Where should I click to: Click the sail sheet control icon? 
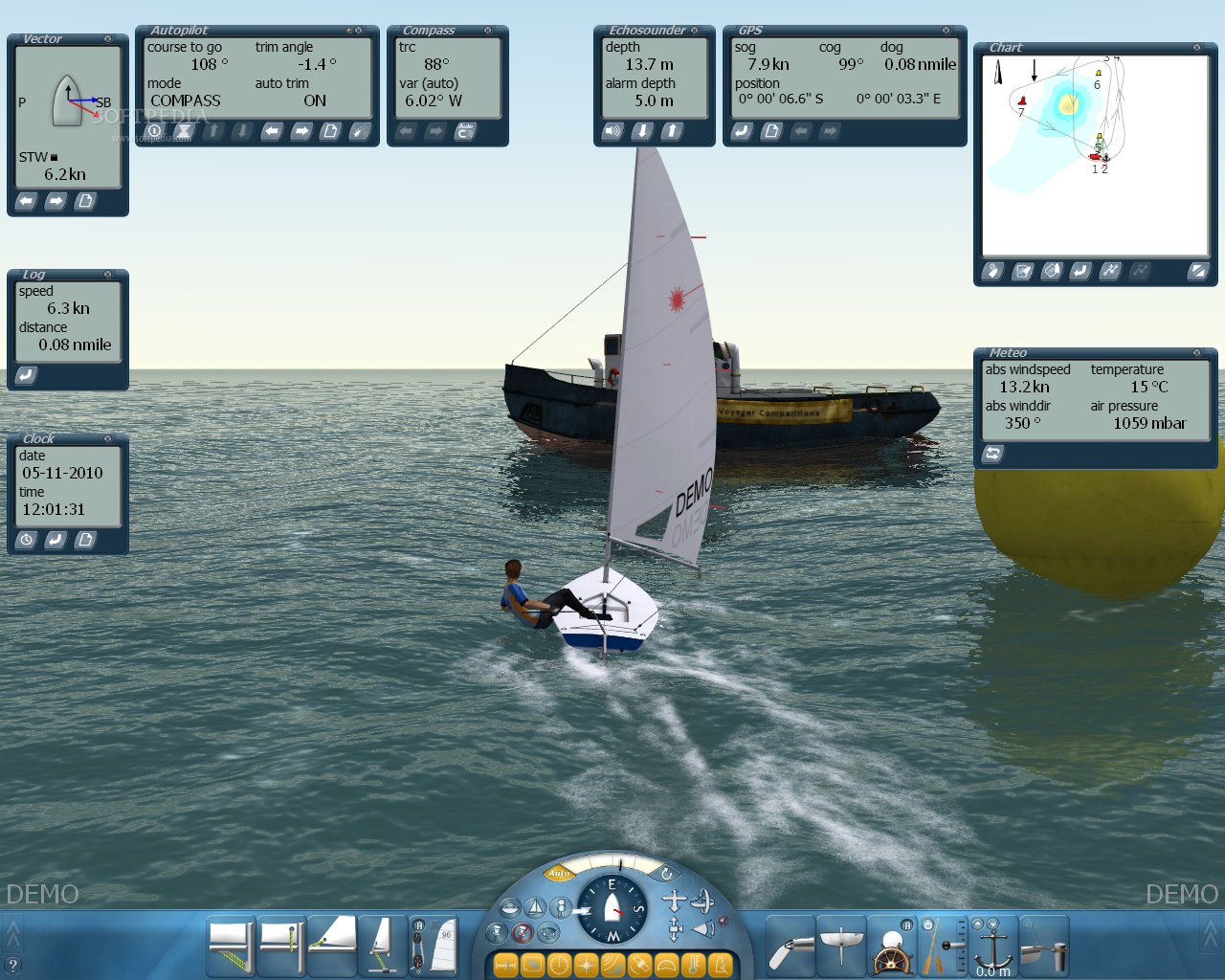tap(332, 946)
